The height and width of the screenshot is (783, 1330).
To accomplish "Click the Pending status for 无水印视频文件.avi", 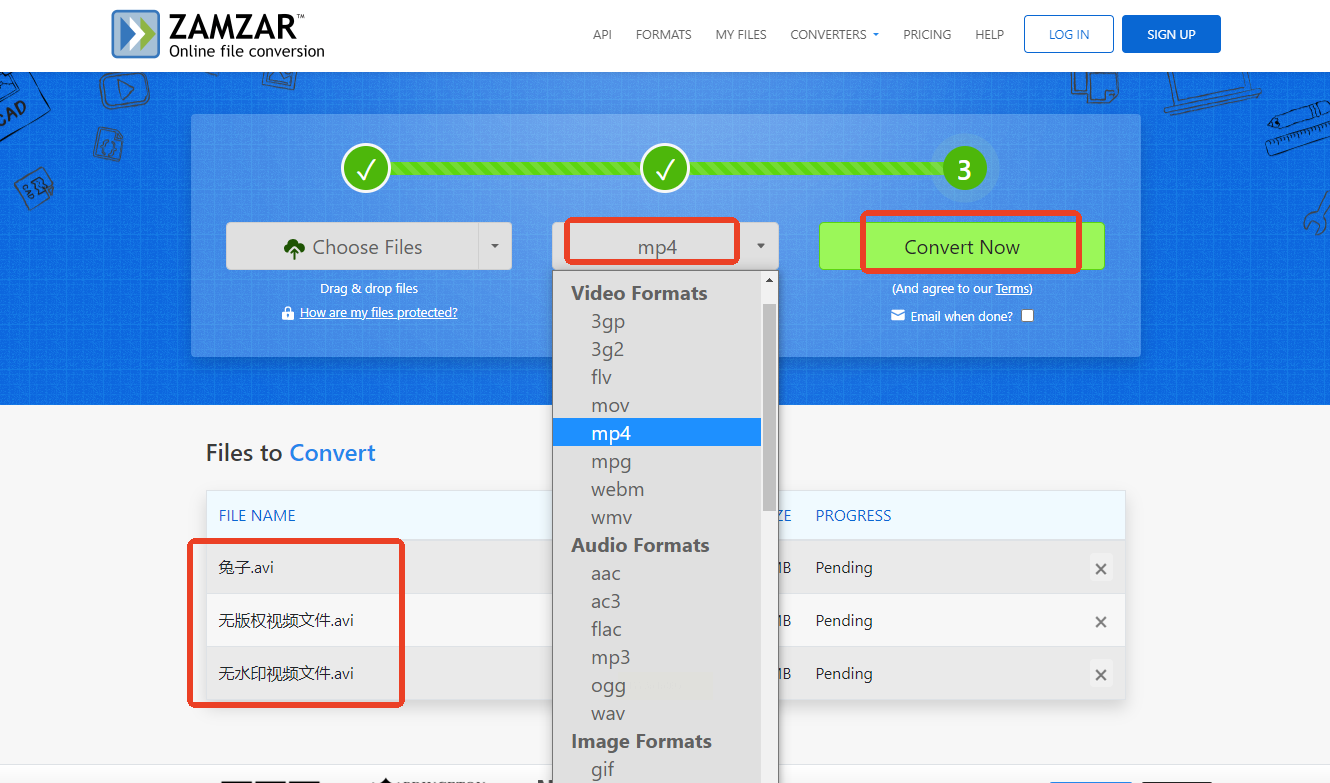I will (x=844, y=674).
